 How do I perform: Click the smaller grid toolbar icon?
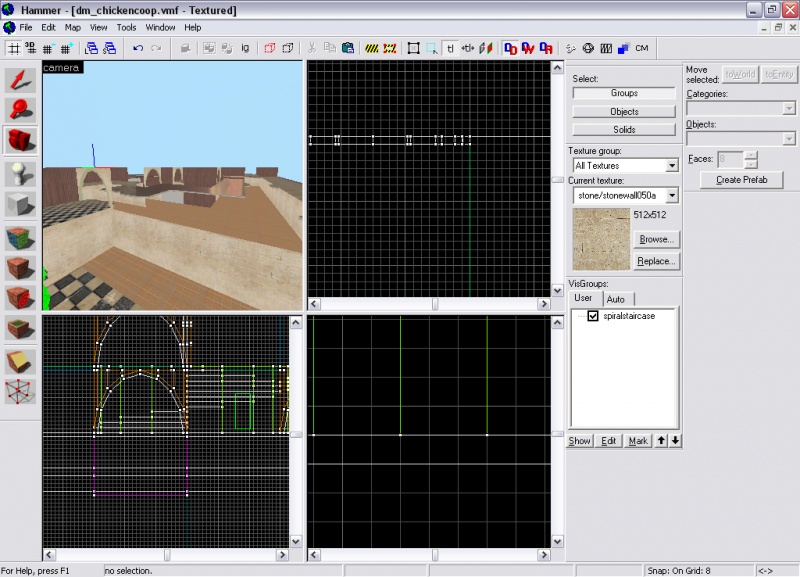point(48,48)
